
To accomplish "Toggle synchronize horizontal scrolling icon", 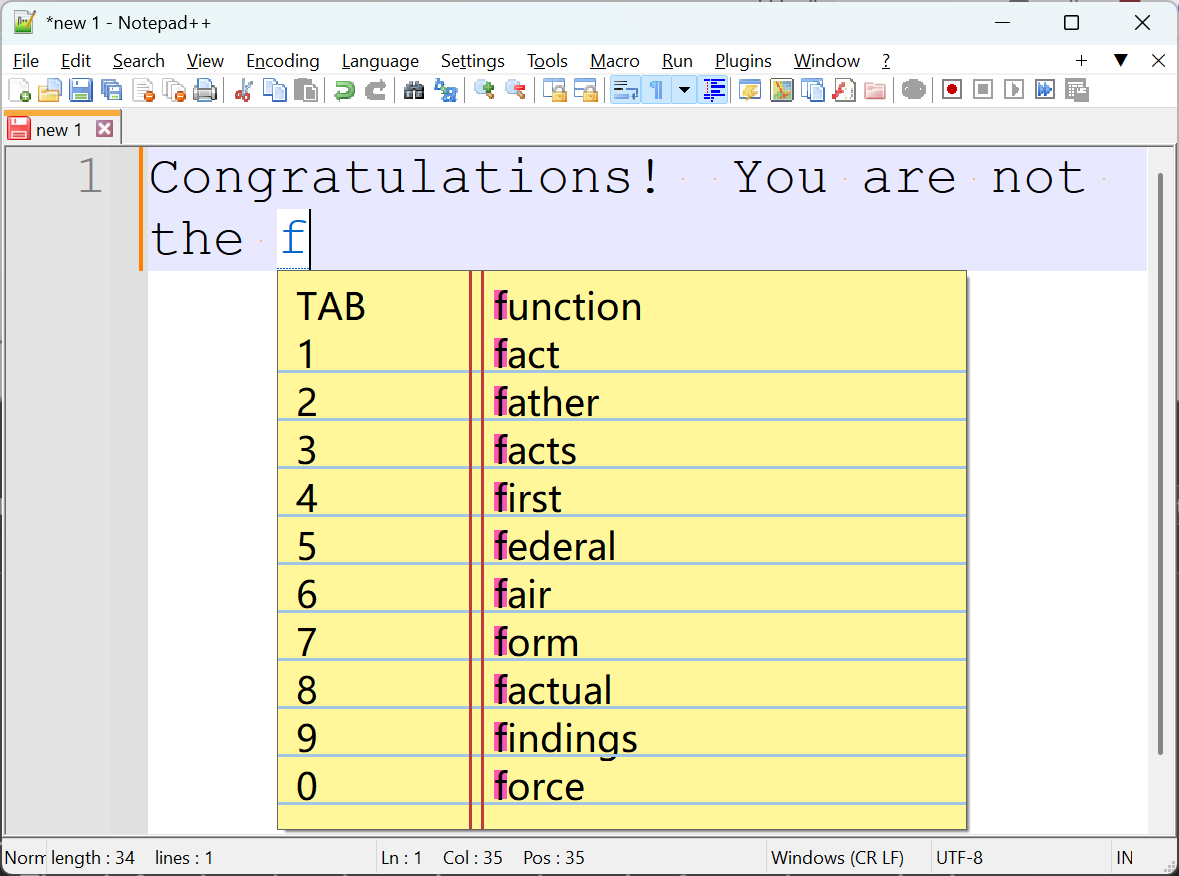I will [586, 90].
